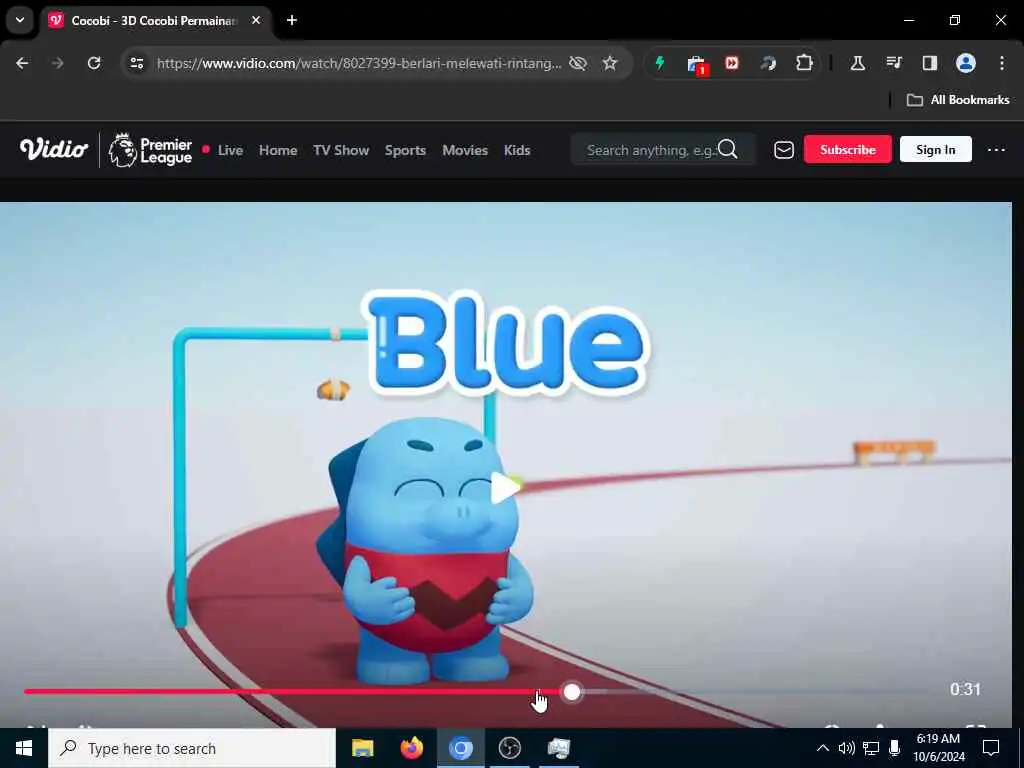Screen dimensions: 1024x768
Task: Show hidden system tray icons
Action: pyautogui.click(x=823, y=748)
